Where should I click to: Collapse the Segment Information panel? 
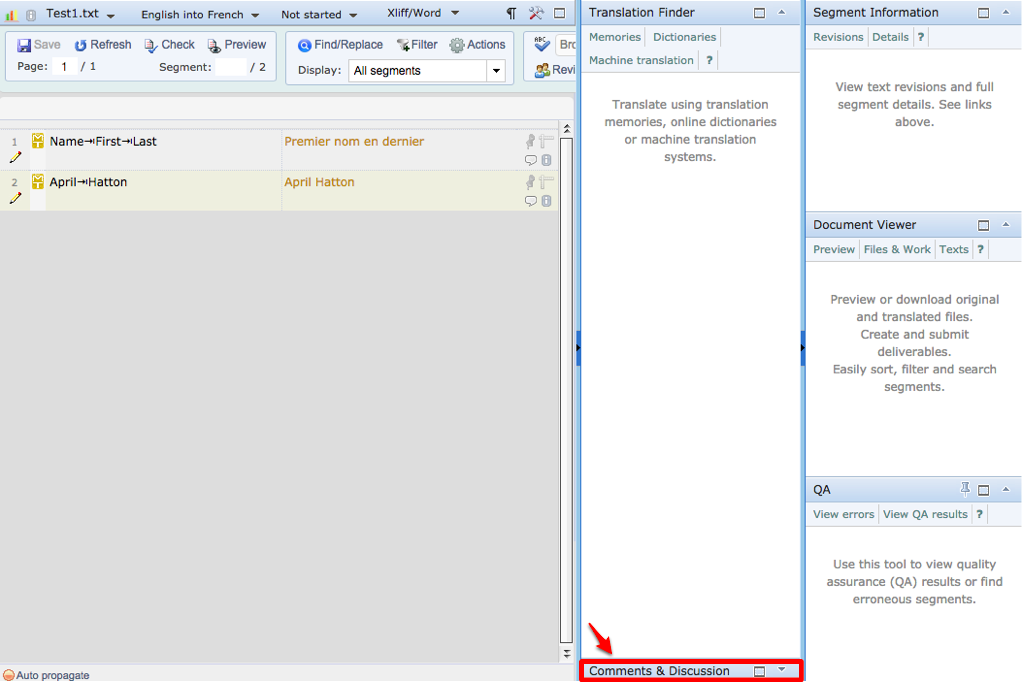click(x=1006, y=13)
